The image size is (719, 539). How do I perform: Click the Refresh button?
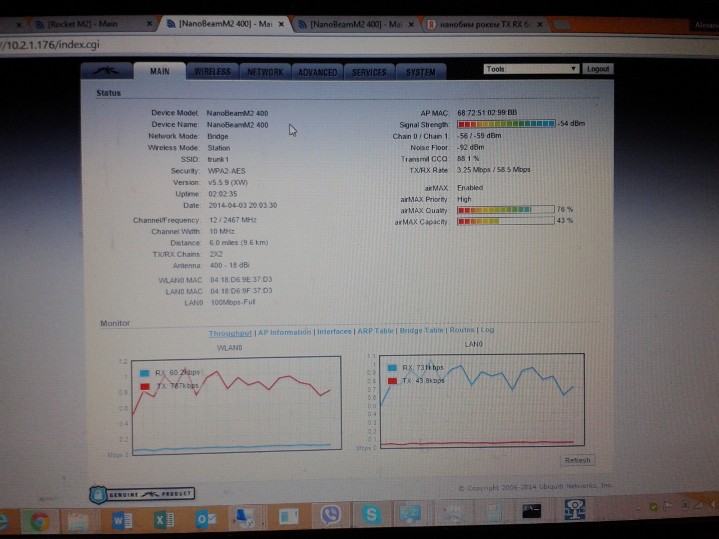pyautogui.click(x=577, y=460)
